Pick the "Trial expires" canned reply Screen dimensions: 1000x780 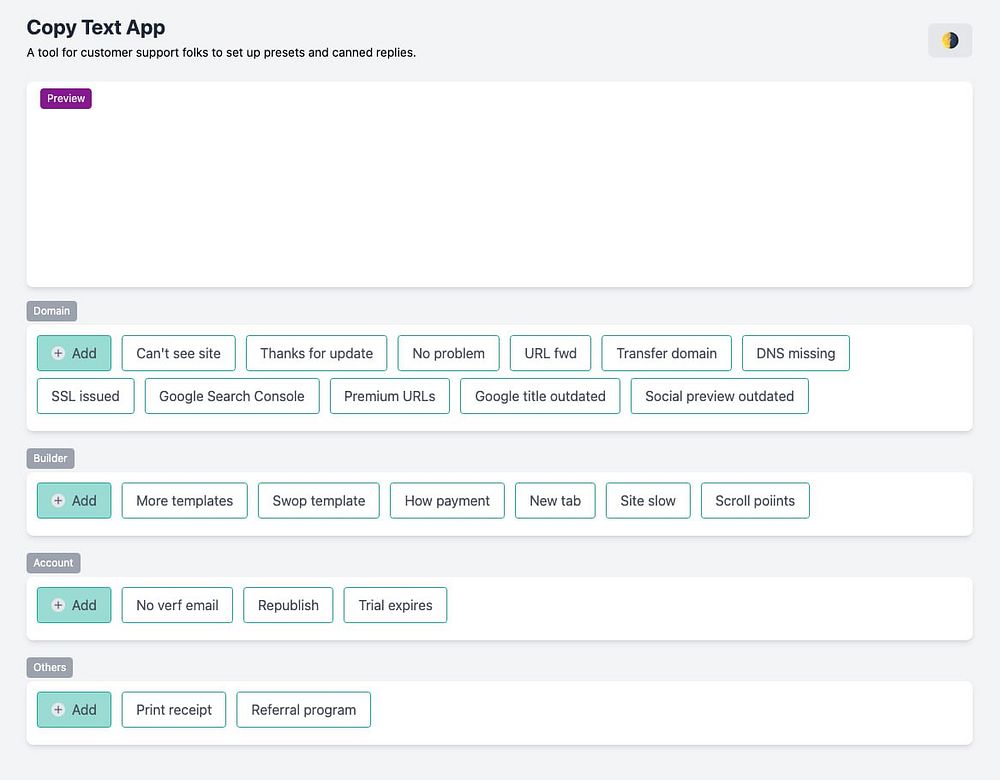[395, 605]
